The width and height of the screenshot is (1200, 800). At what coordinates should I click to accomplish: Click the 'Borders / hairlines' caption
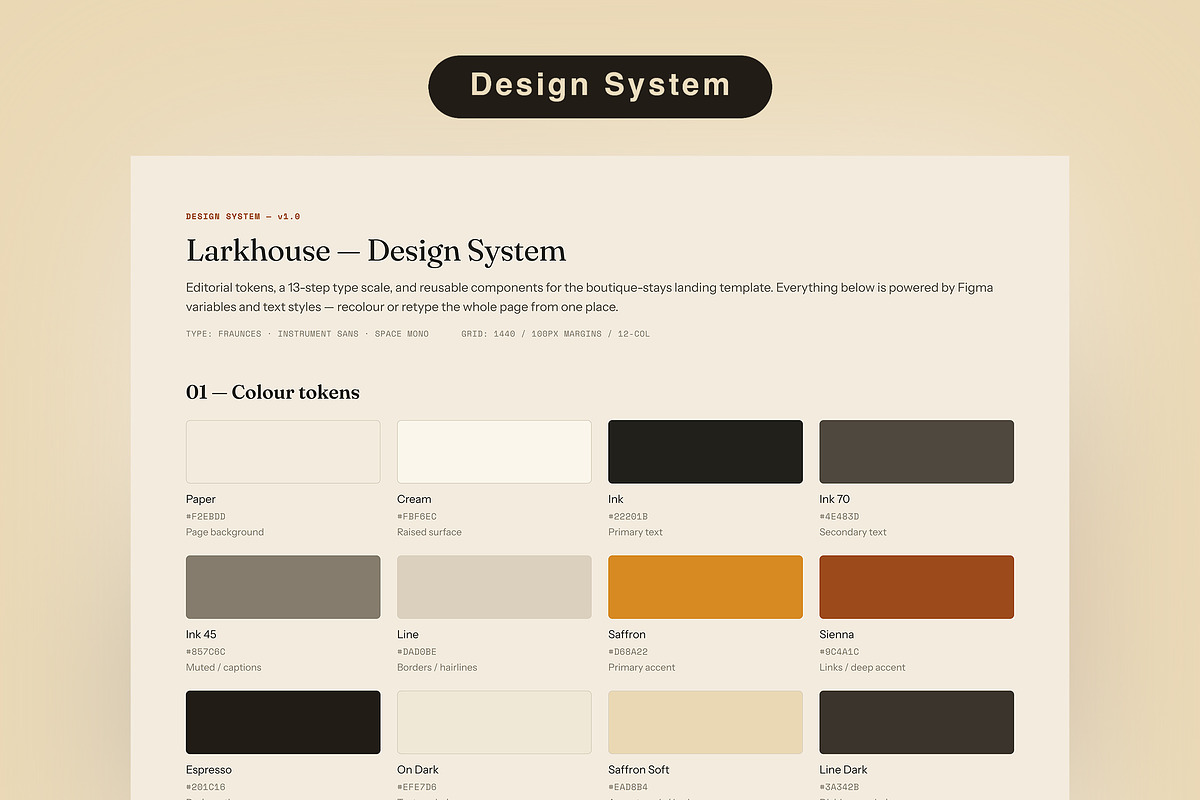pos(437,667)
